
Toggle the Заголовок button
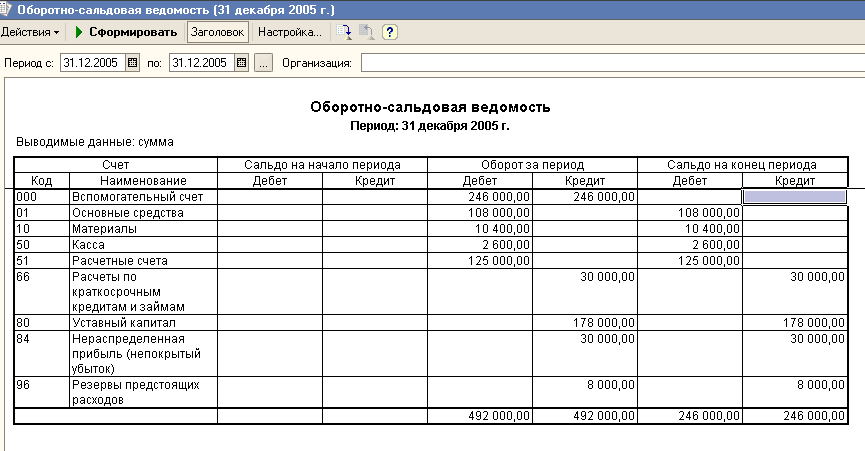coord(217,32)
